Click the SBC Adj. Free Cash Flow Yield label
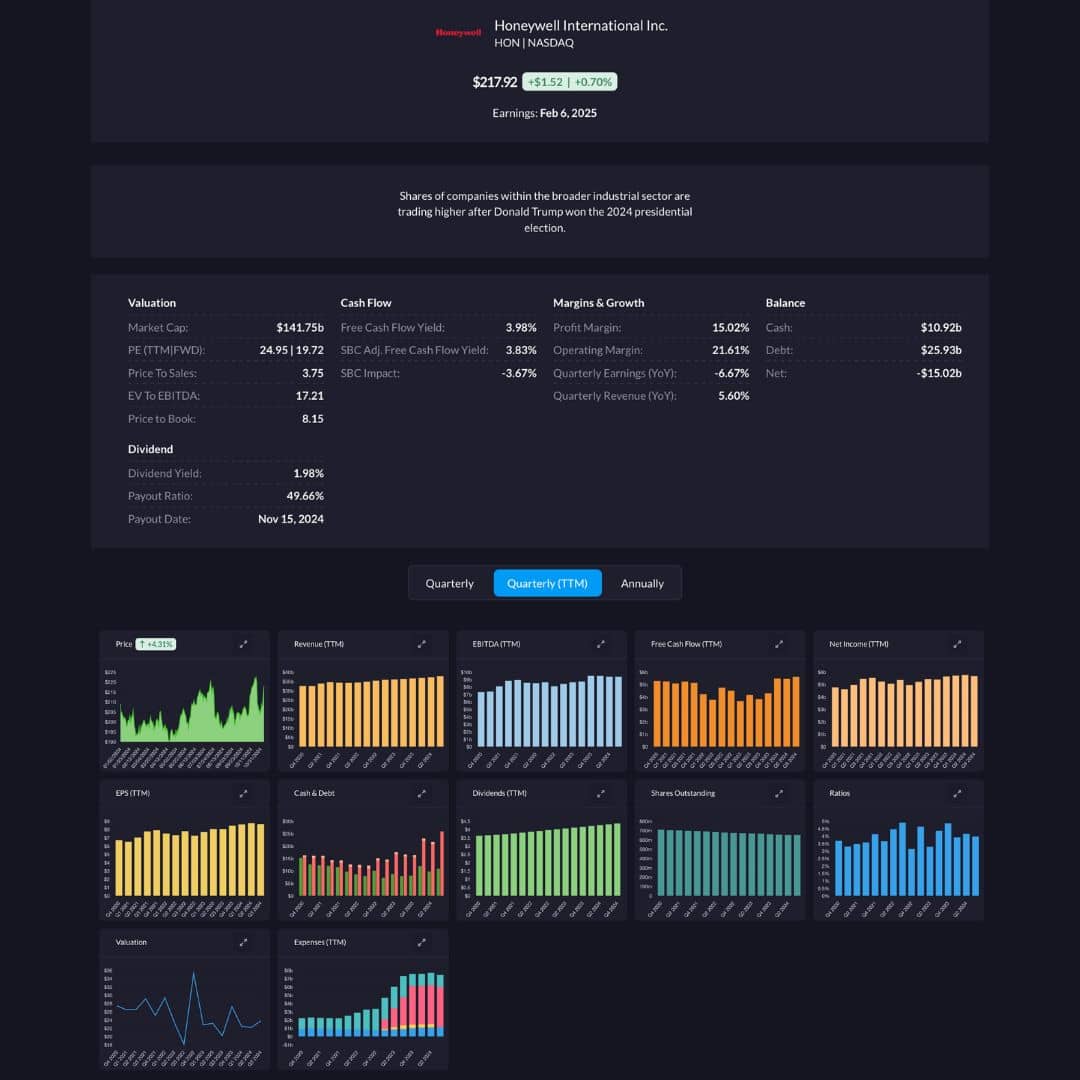1080x1080 pixels. tap(414, 350)
